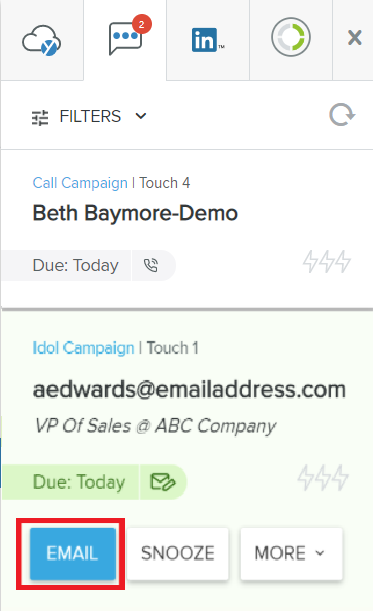This screenshot has width=373, height=611.
Task: Click the refresh icon next to filters
Action: tap(342, 115)
